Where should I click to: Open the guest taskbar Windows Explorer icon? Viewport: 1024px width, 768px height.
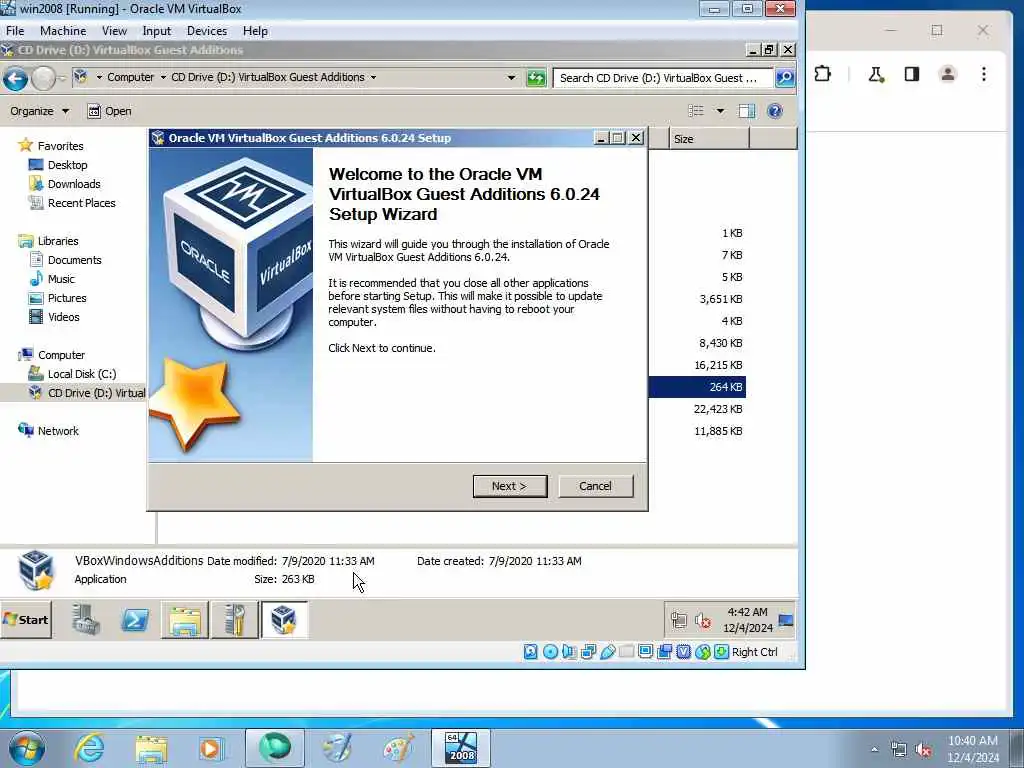(x=185, y=620)
